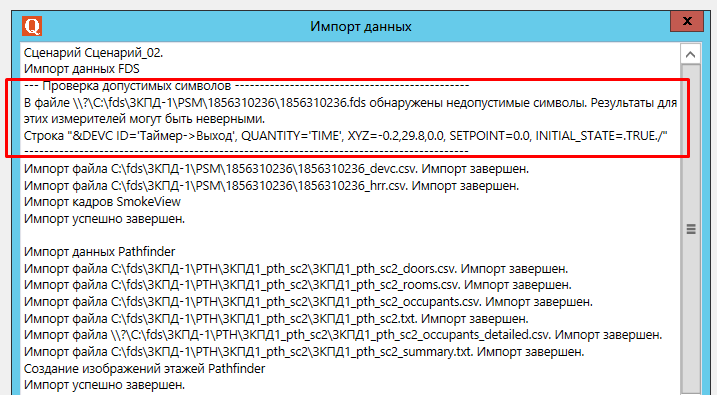
Task: Click the line 'Импорт данных FDS'
Action: (x=82, y=69)
